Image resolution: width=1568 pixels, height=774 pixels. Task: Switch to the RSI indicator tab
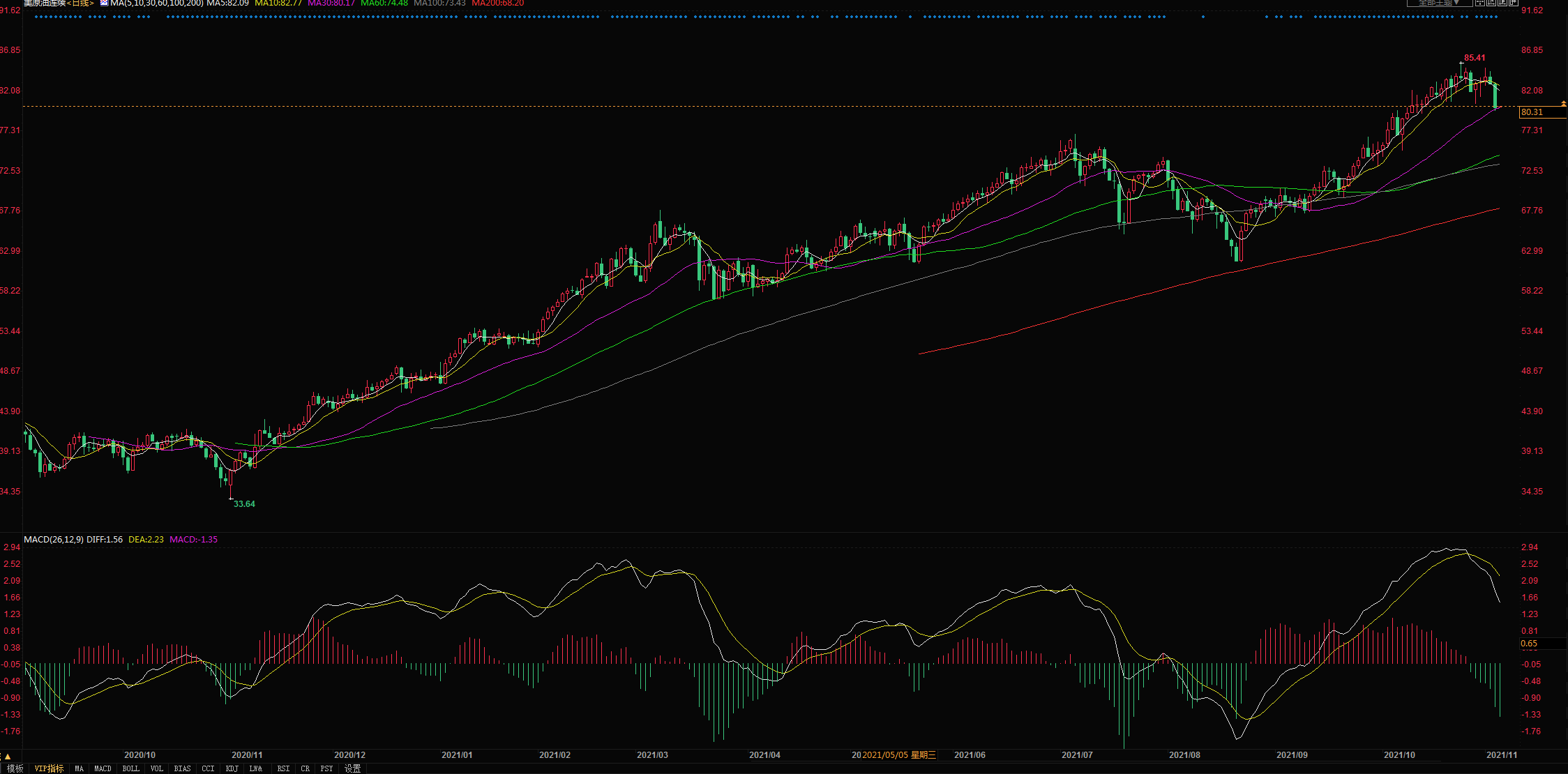coord(283,768)
